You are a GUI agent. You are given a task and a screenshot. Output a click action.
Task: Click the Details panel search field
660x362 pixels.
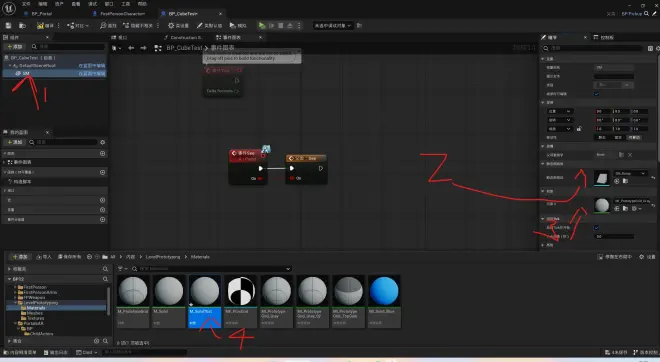(594, 48)
